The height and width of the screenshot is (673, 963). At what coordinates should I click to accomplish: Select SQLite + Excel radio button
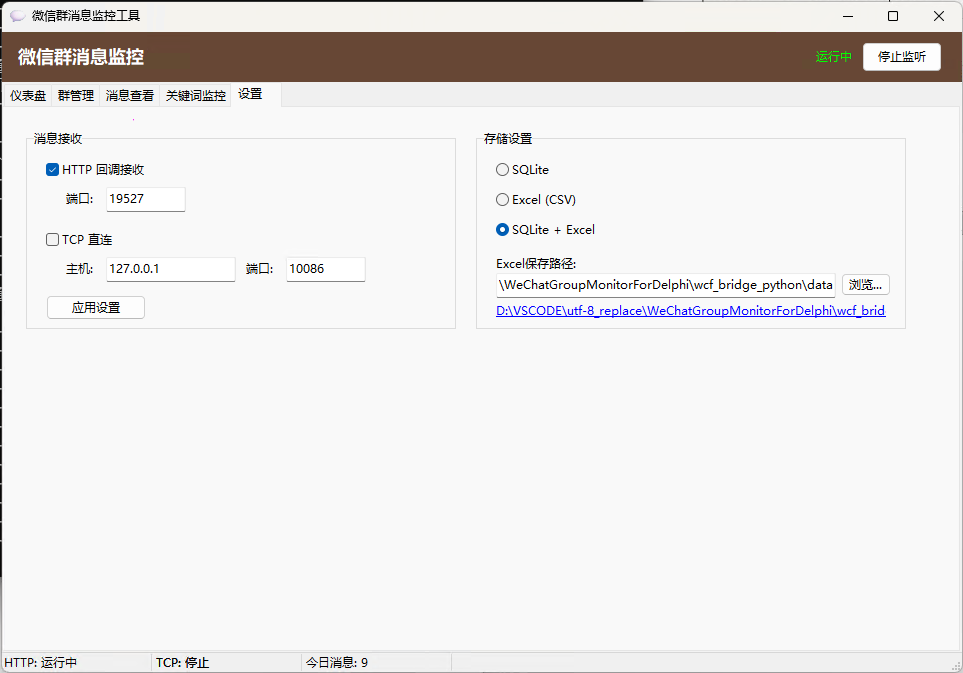[x=503, y=230]
